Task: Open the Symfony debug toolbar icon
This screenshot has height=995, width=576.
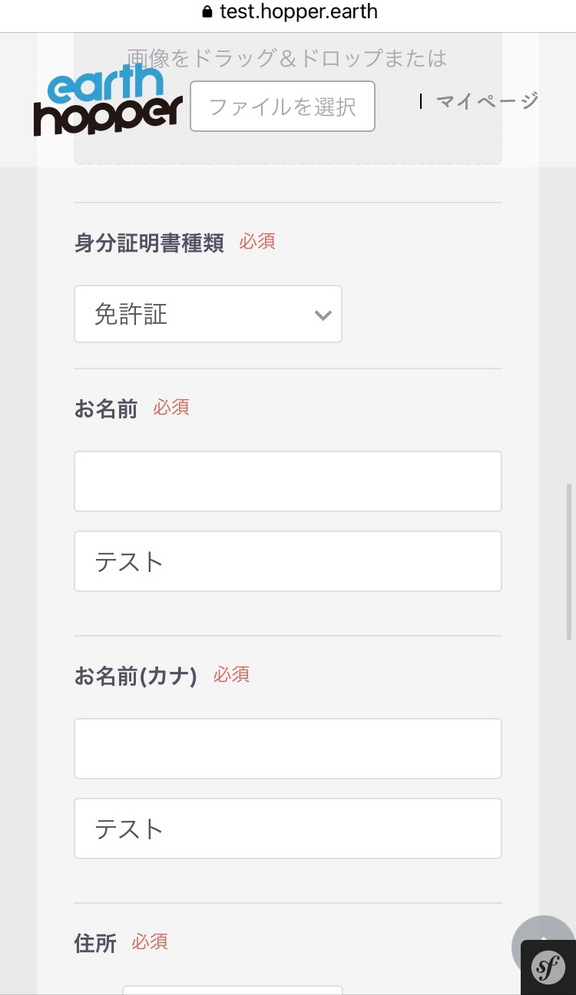Action: (548, 967)
